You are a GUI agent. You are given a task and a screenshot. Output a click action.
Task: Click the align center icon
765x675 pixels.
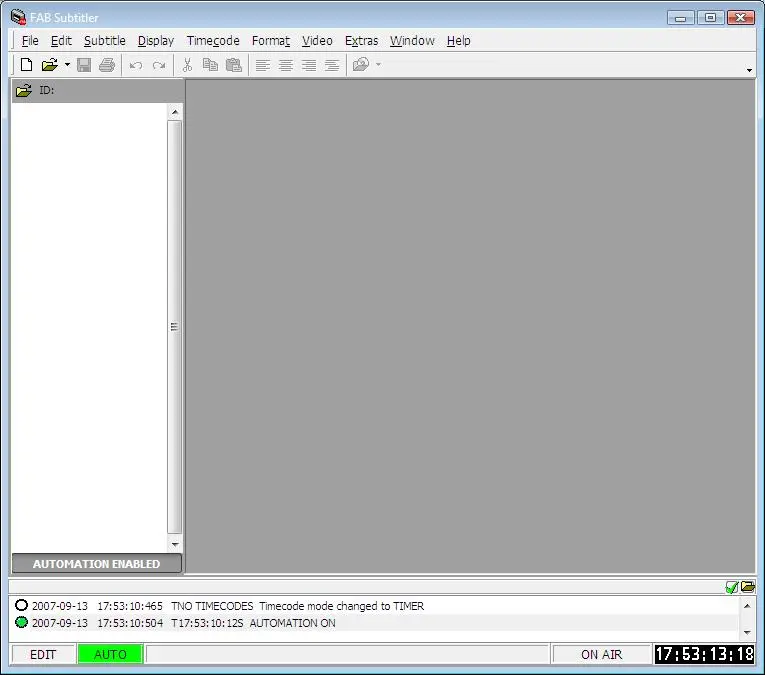286,65
